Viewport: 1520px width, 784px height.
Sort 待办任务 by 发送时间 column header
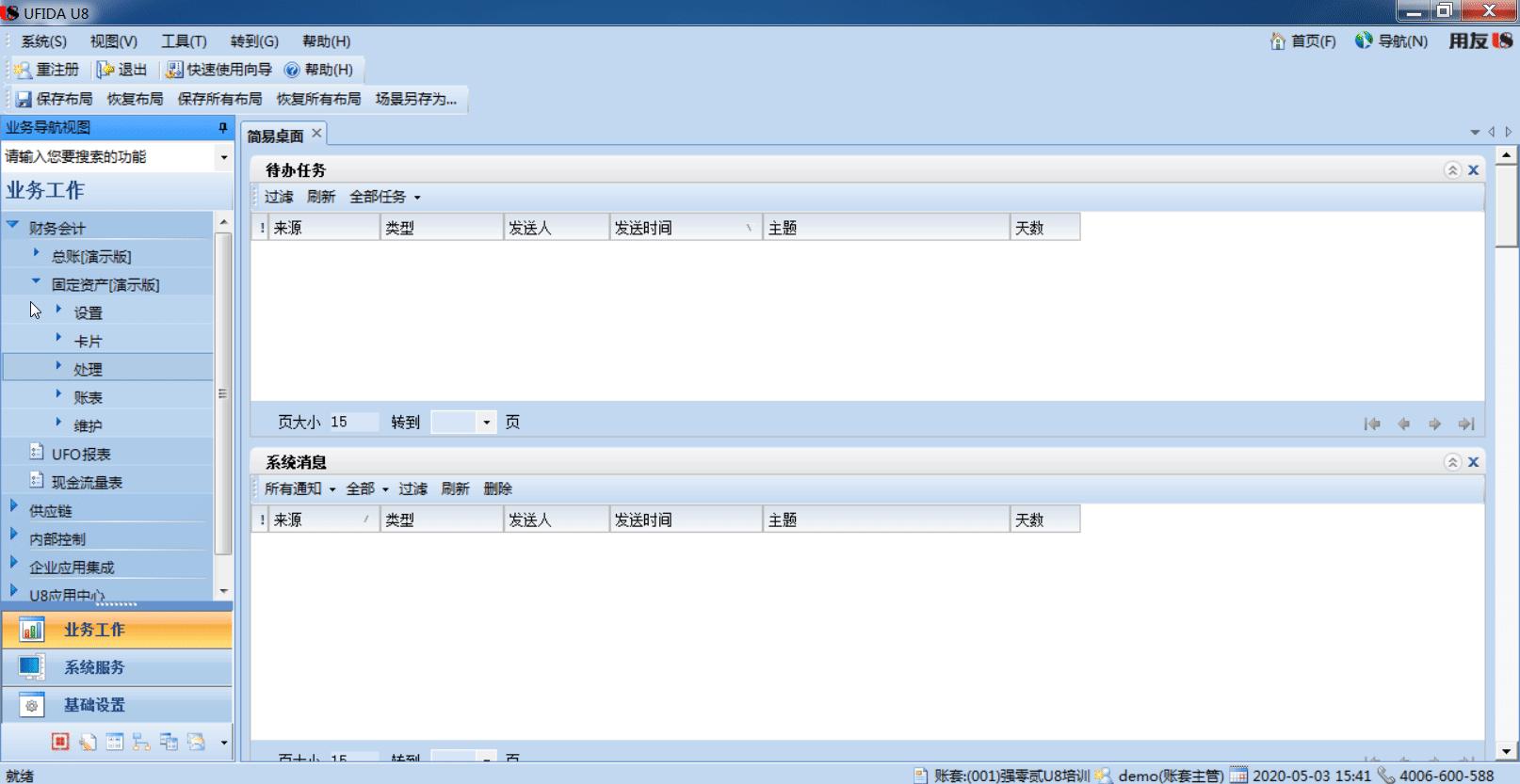[685, 228]
